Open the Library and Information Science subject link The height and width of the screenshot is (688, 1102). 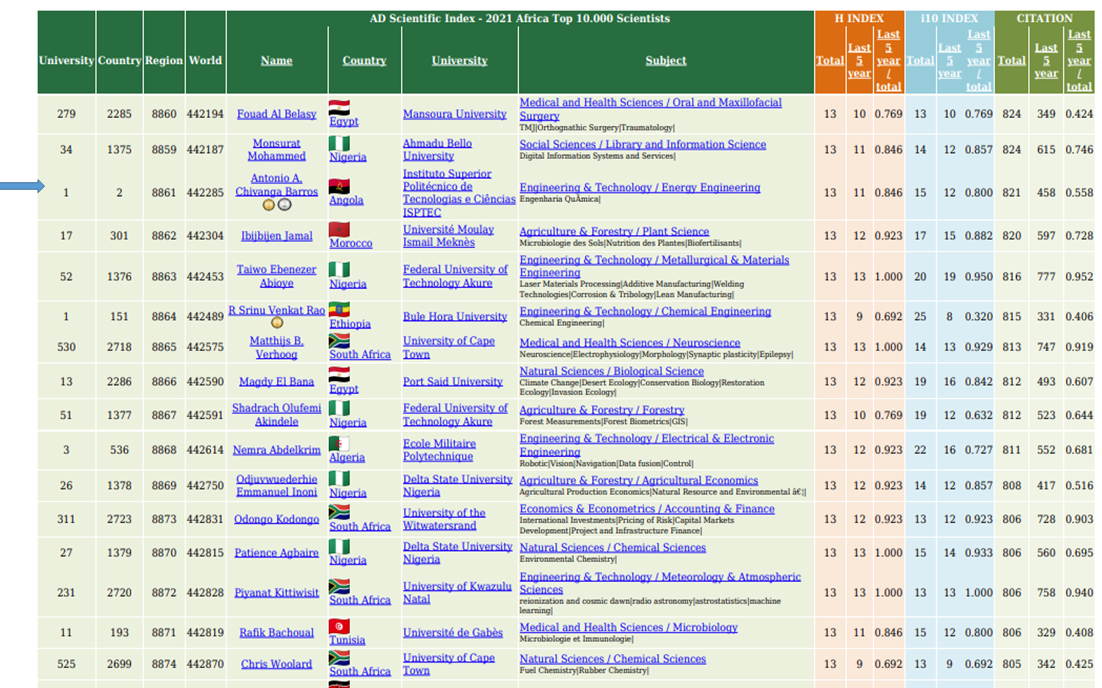[x=642, y=144]
